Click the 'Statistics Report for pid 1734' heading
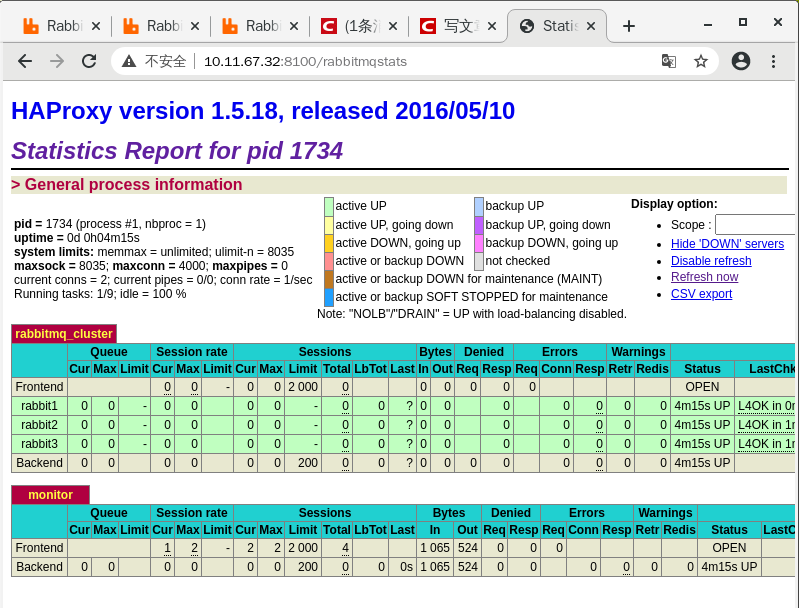Screen dimensions: 799x608 point(177,151)
